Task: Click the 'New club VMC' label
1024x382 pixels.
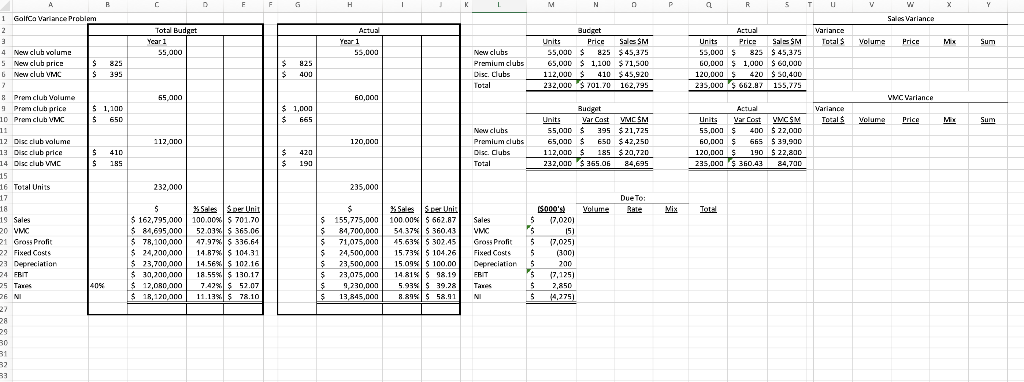Action: pyautogui.click(x=39, y=74)
